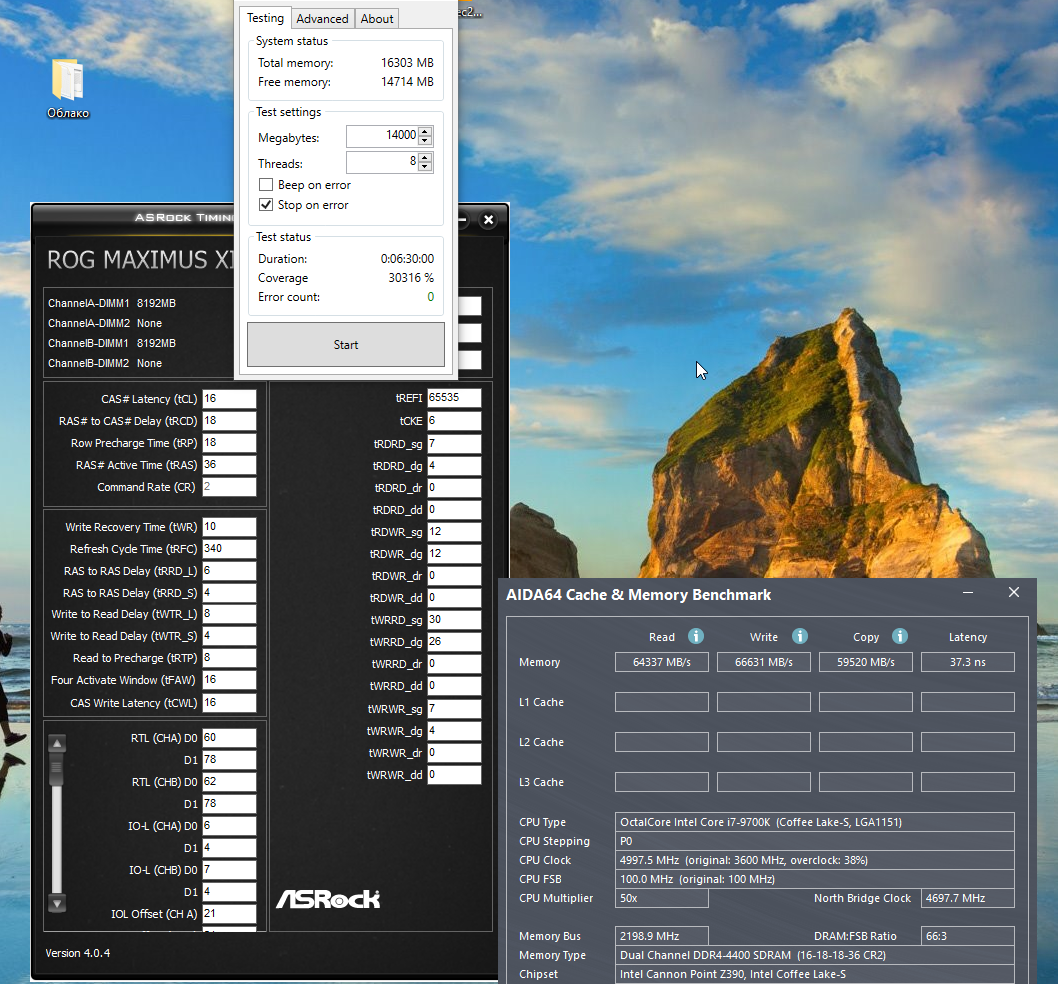
Task: Close the ASRock Timing Configurator window
Action: 489,219
